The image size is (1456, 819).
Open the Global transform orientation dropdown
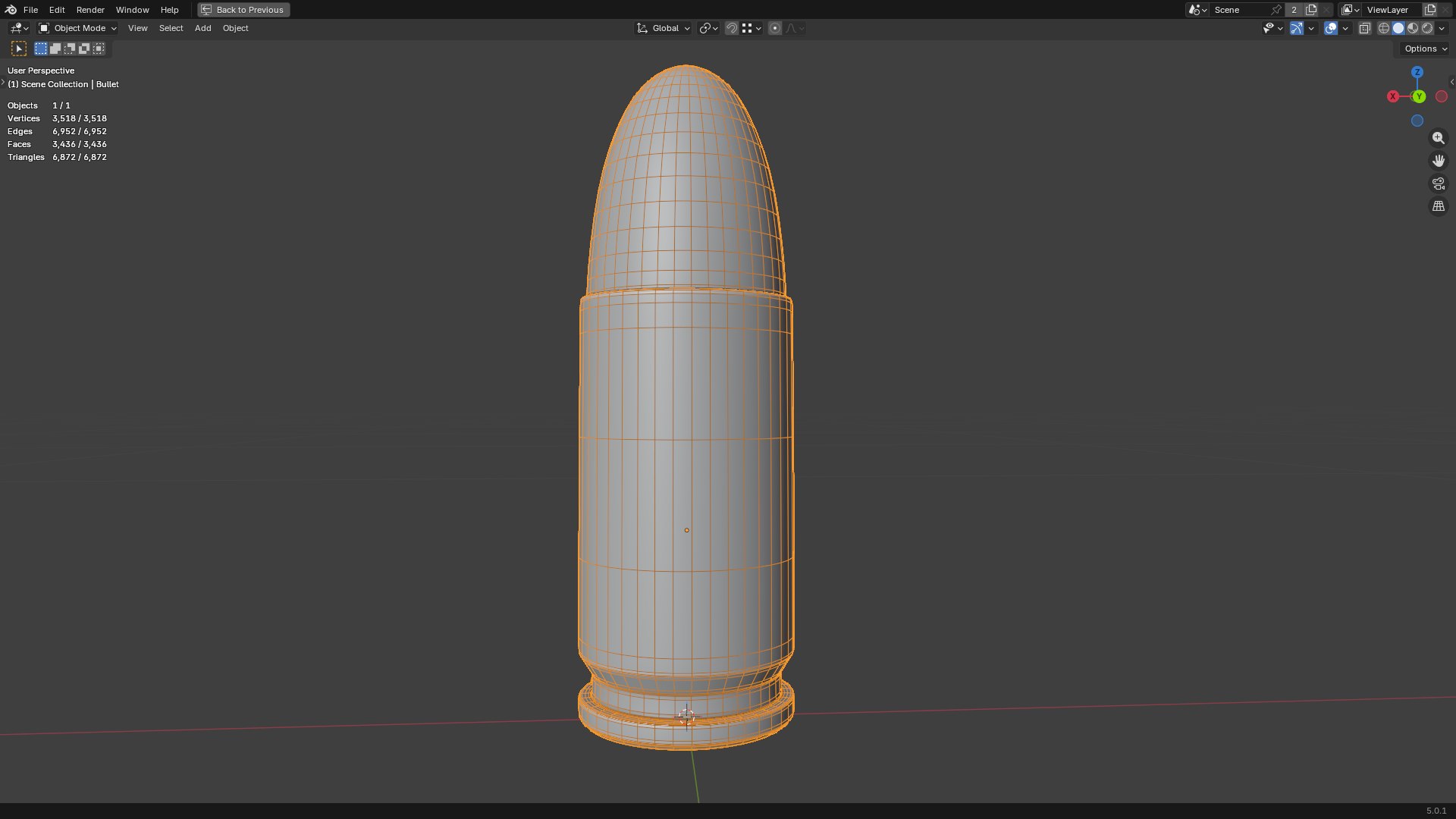[x=664, y=28]
